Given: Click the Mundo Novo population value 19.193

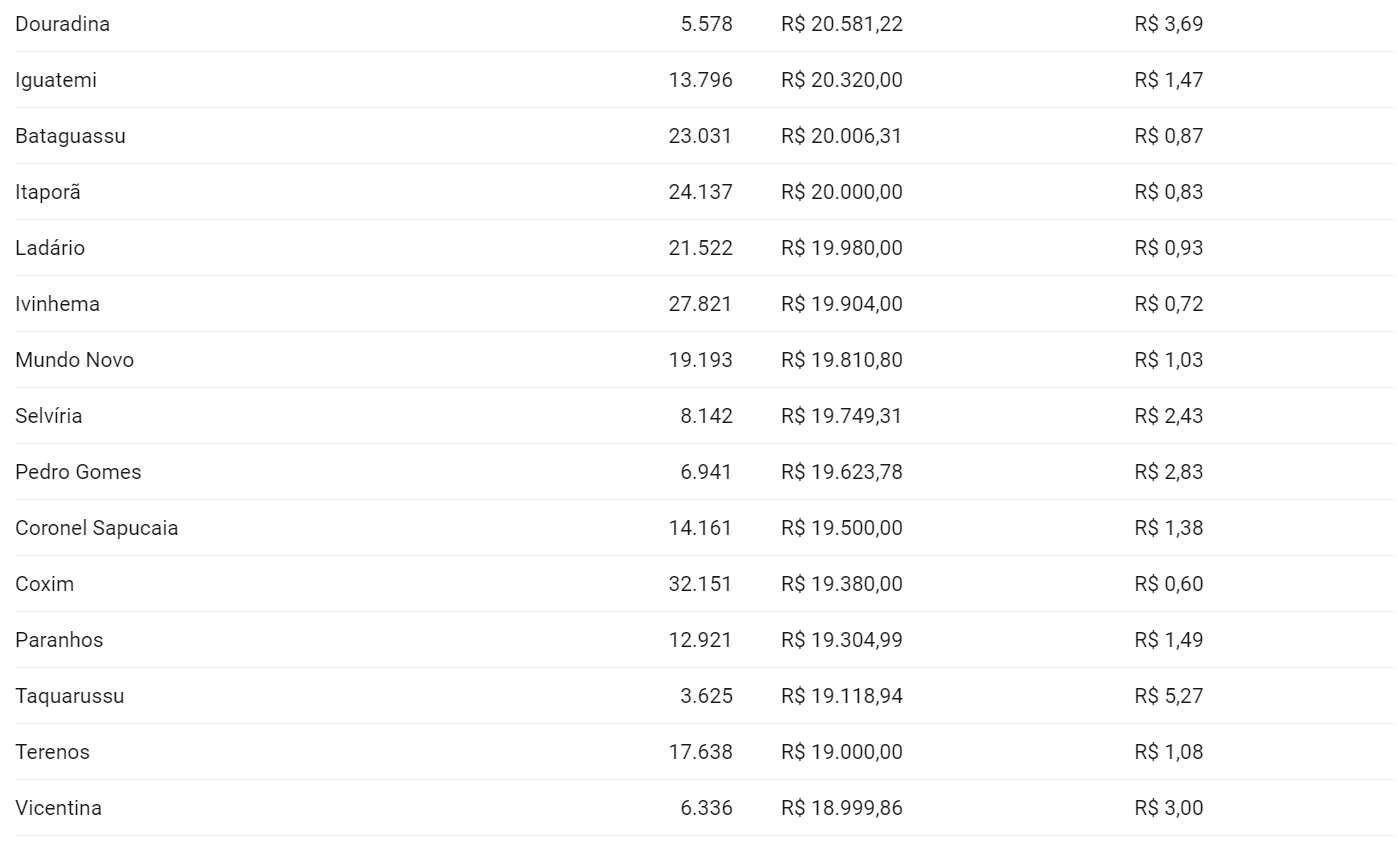Looking at the screenshot, I should [x=700, y=360].
